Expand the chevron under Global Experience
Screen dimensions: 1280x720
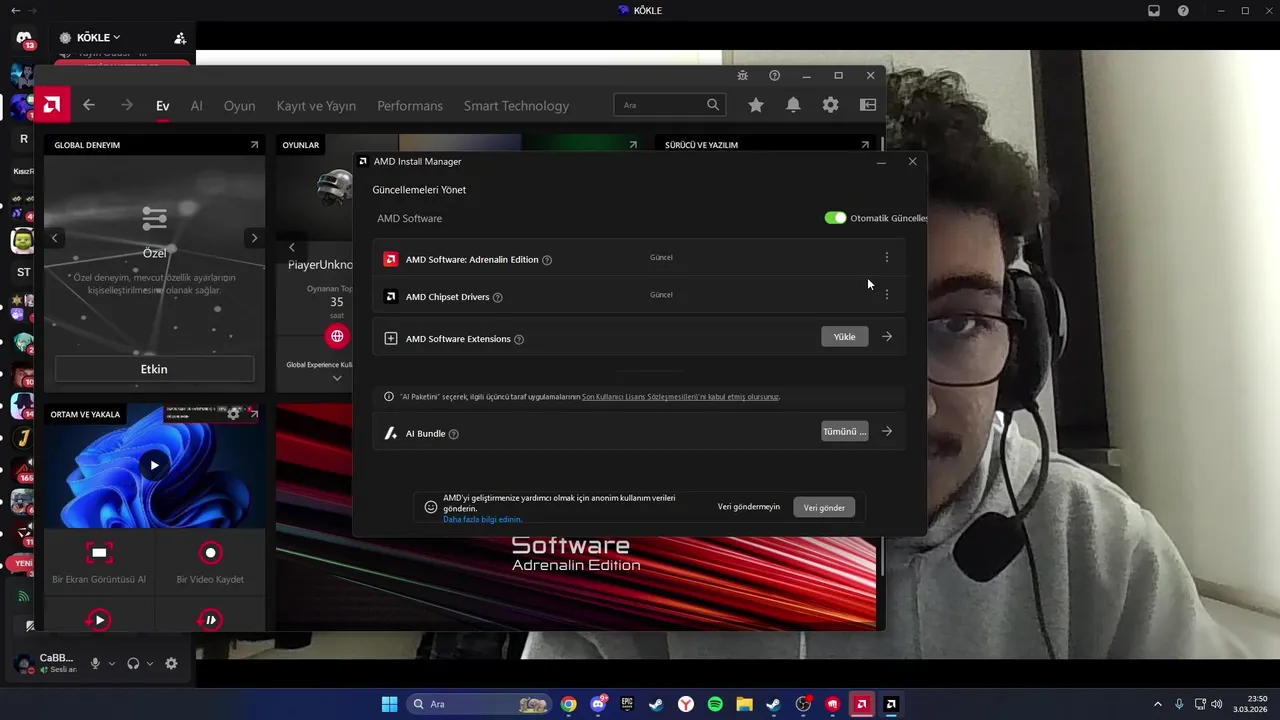(x=337, y=378)
